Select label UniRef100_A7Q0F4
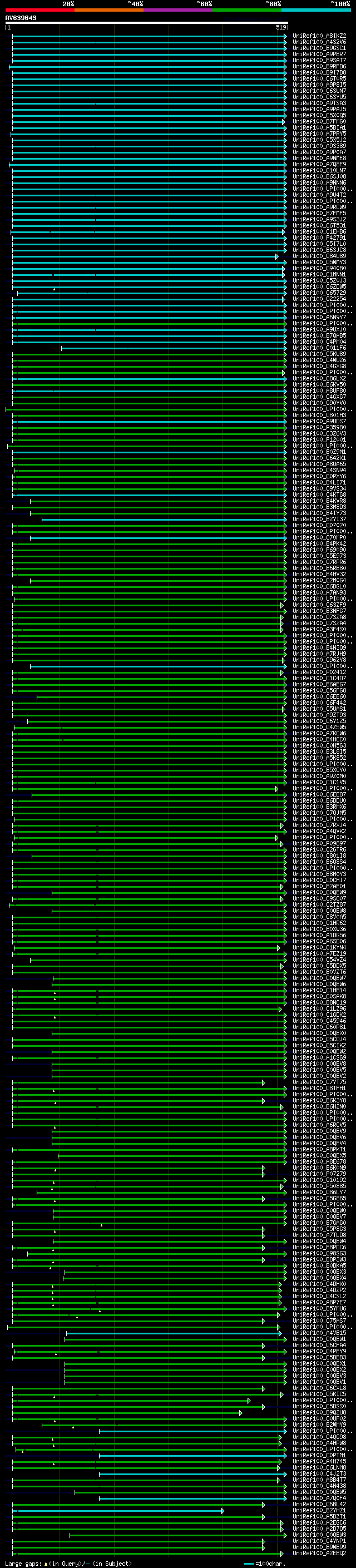Screen dimensions: 356x1568 [319, 1498]
